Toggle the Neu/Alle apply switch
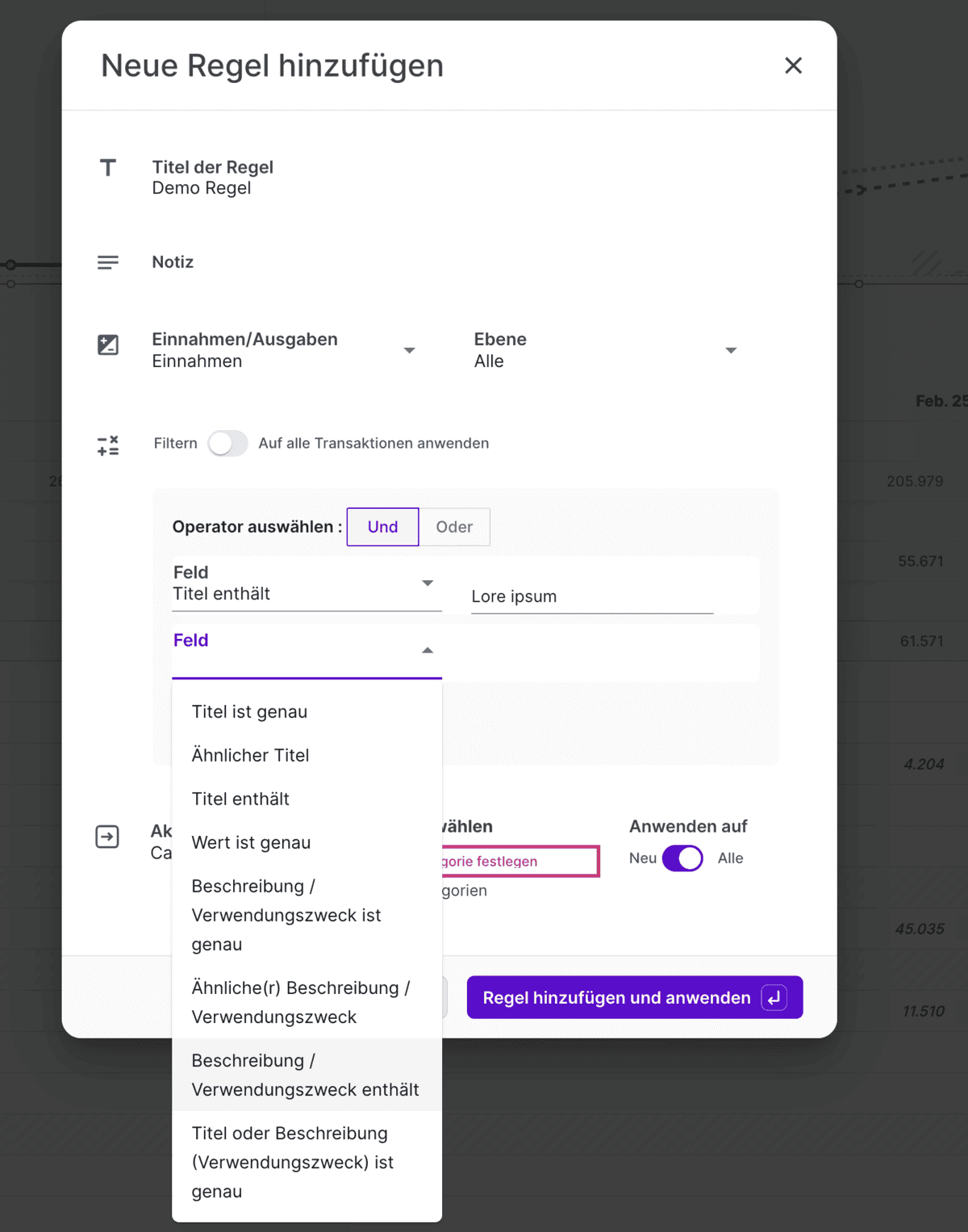 682,858
